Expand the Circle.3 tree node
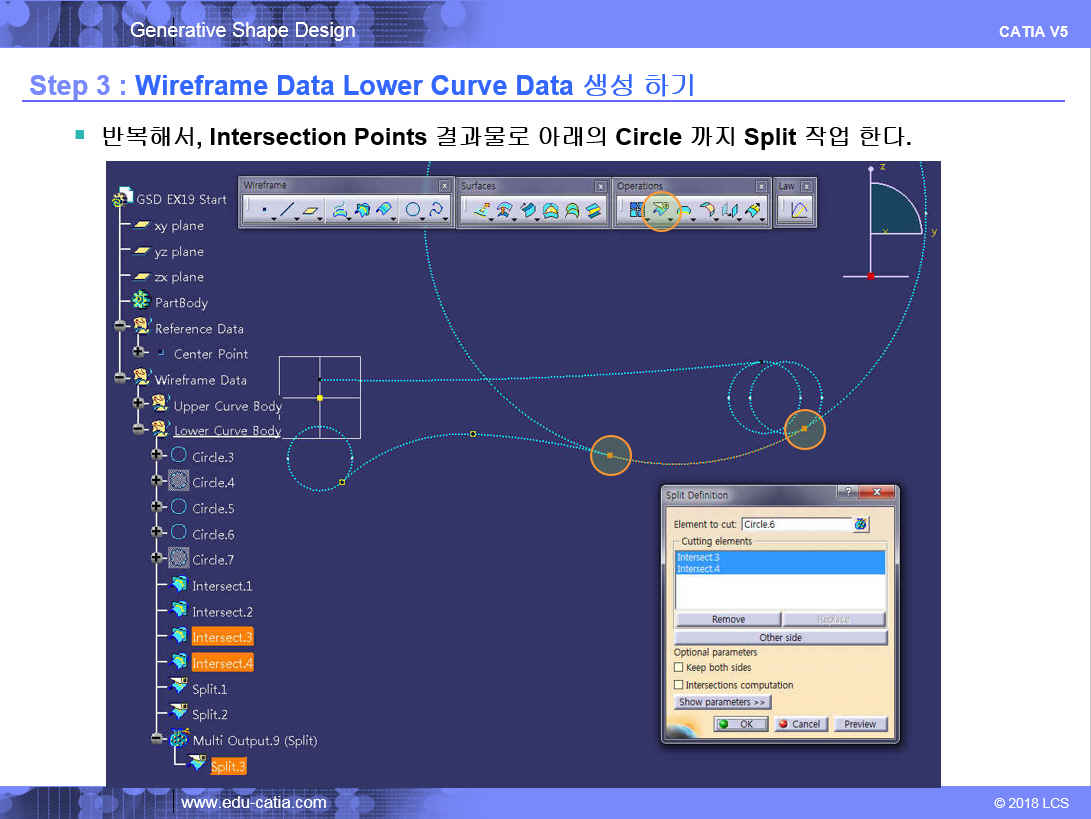The image size is (1091, 819). coord(157,456)
